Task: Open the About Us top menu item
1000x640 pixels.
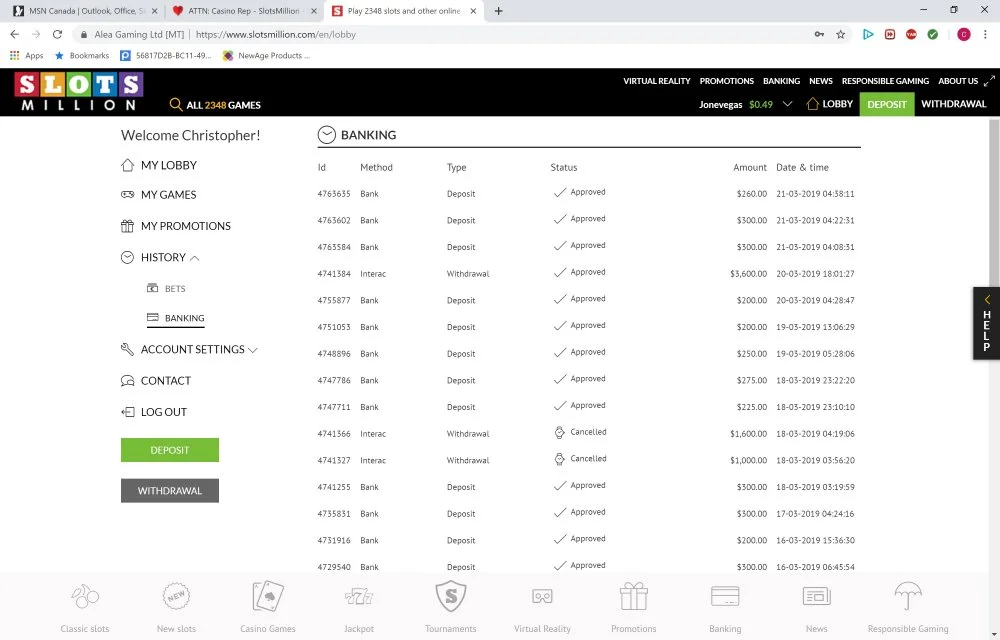Action: [958, 81]
